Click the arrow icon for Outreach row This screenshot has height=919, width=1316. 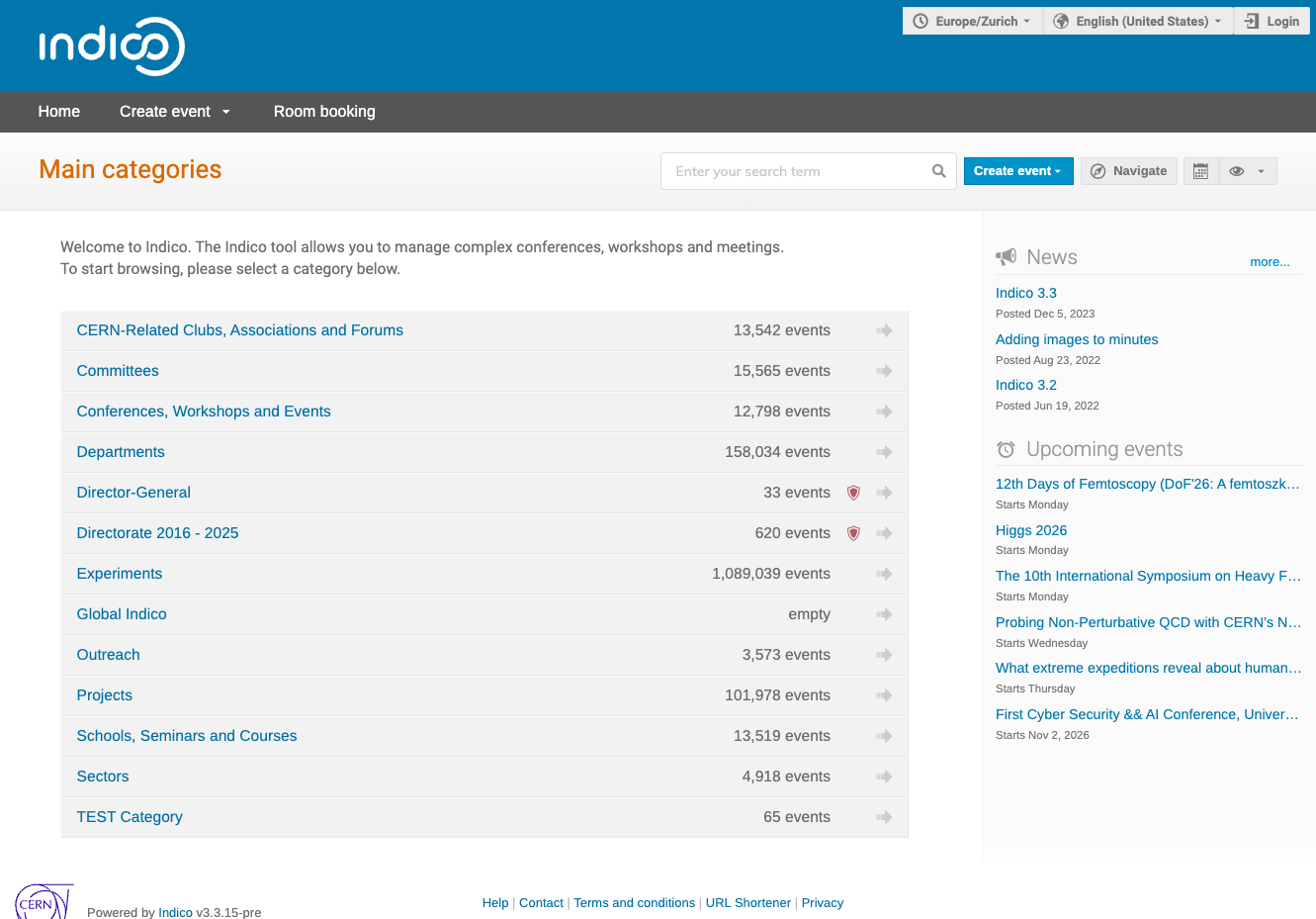pos(884,655)
